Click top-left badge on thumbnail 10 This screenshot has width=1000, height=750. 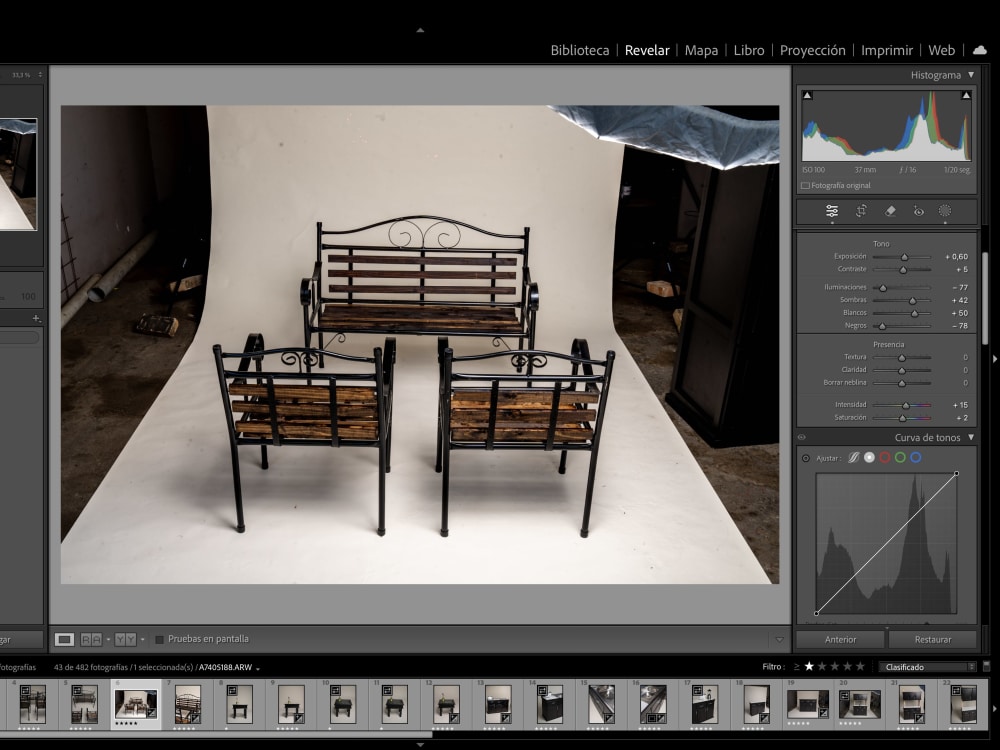(335, 691)
